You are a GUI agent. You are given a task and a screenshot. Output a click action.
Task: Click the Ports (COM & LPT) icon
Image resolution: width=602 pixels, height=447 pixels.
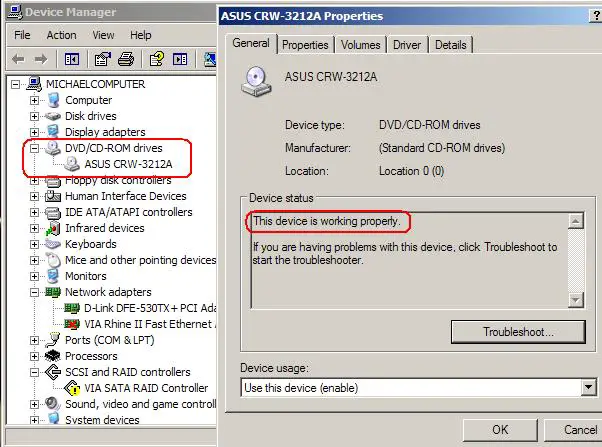click(x=53, y=340)
